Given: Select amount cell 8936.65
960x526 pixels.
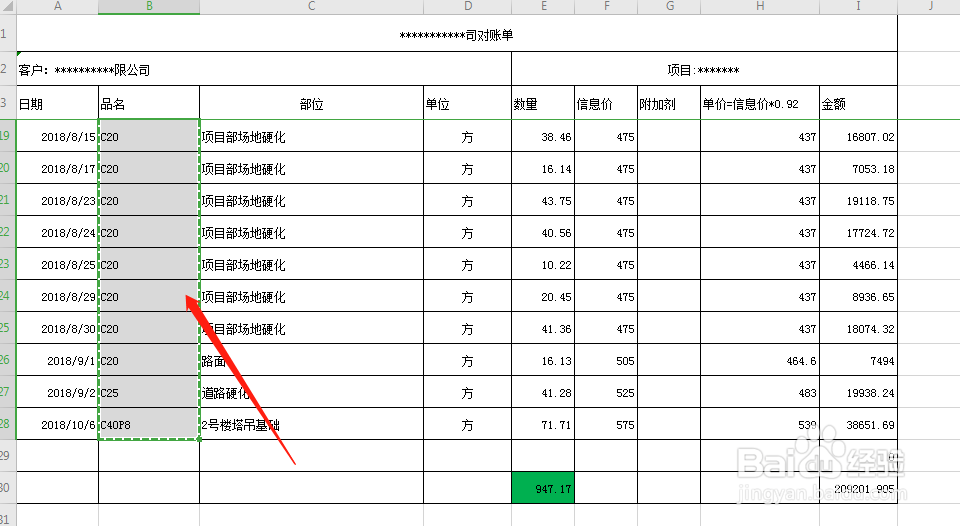Looking at the screenshot, I should click(858, 296).
